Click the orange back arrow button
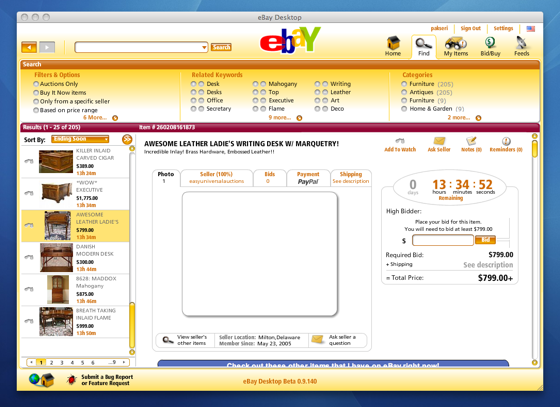The image size is (560, 407). (29, 47)
